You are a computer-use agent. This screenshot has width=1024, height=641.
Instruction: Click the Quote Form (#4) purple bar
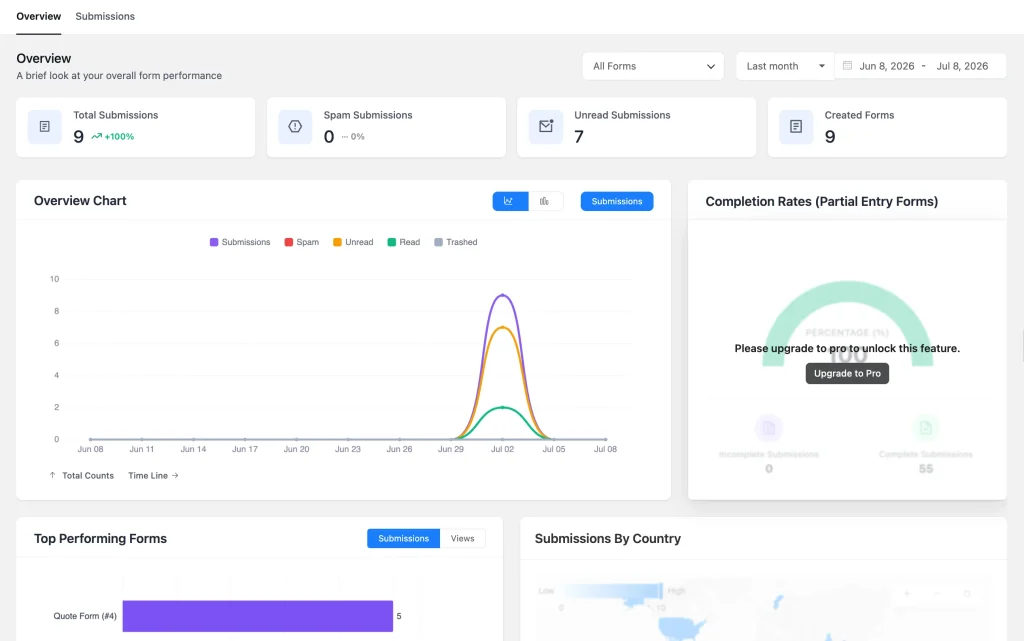[257, 616]
